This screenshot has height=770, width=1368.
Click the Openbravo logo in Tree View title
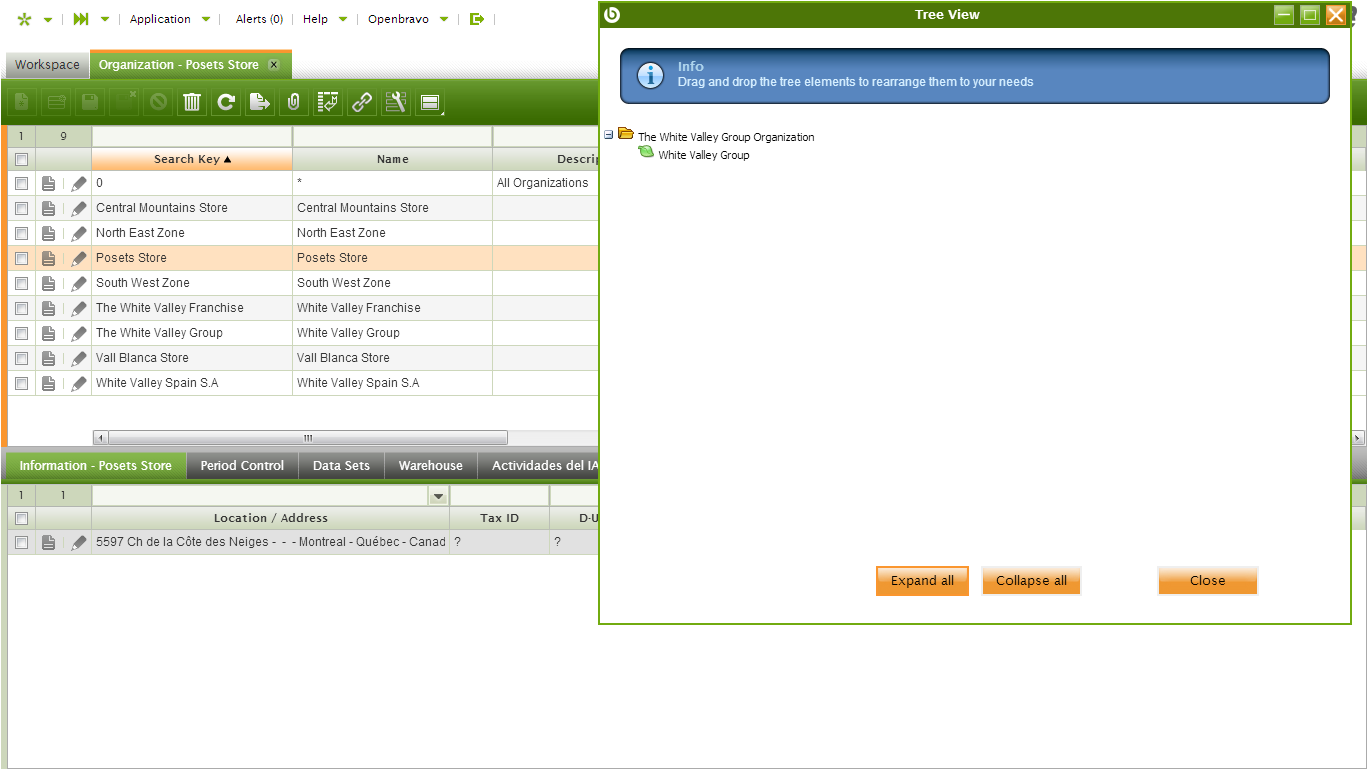coord(613,14)
